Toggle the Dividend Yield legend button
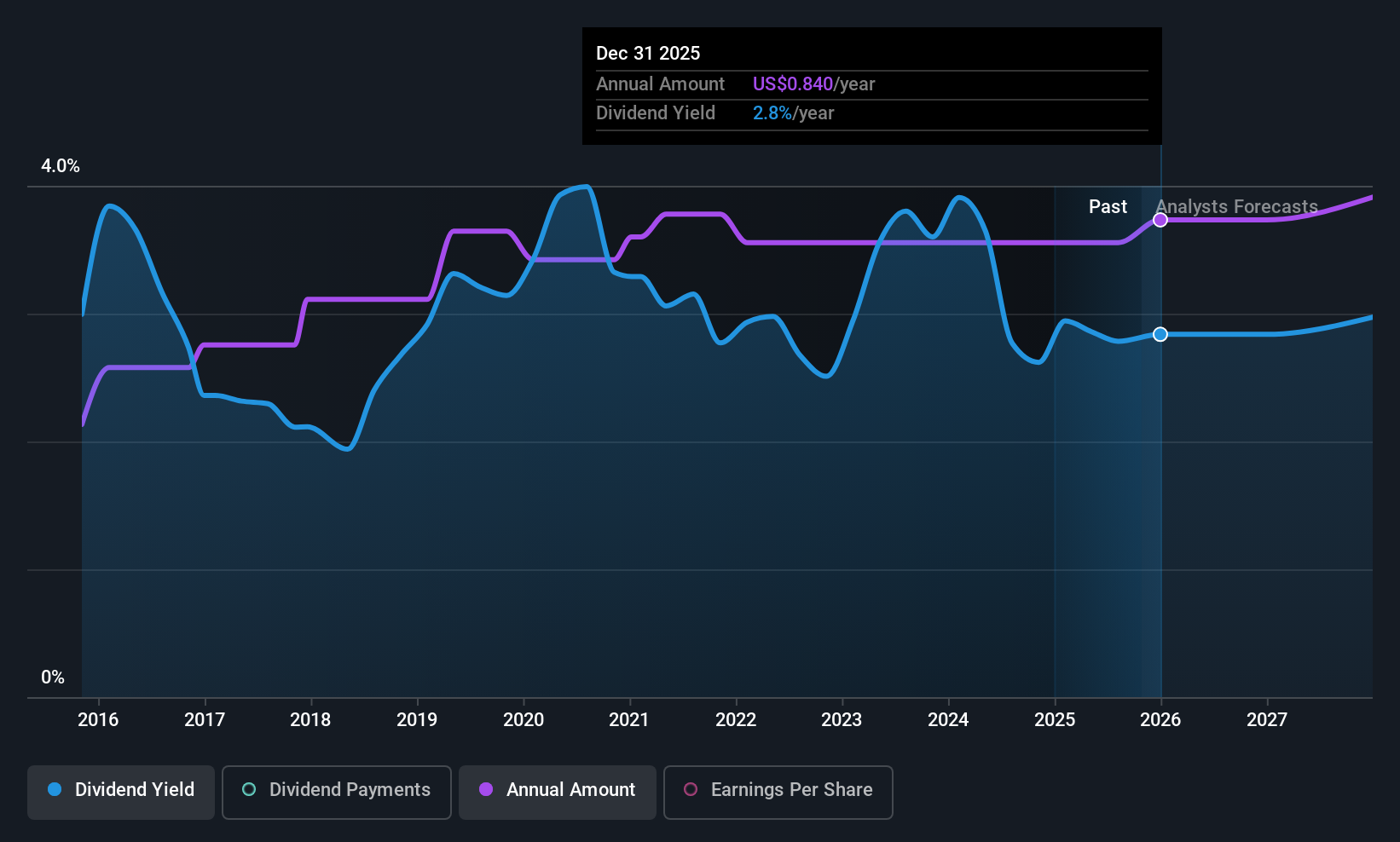 pos(121,792)
